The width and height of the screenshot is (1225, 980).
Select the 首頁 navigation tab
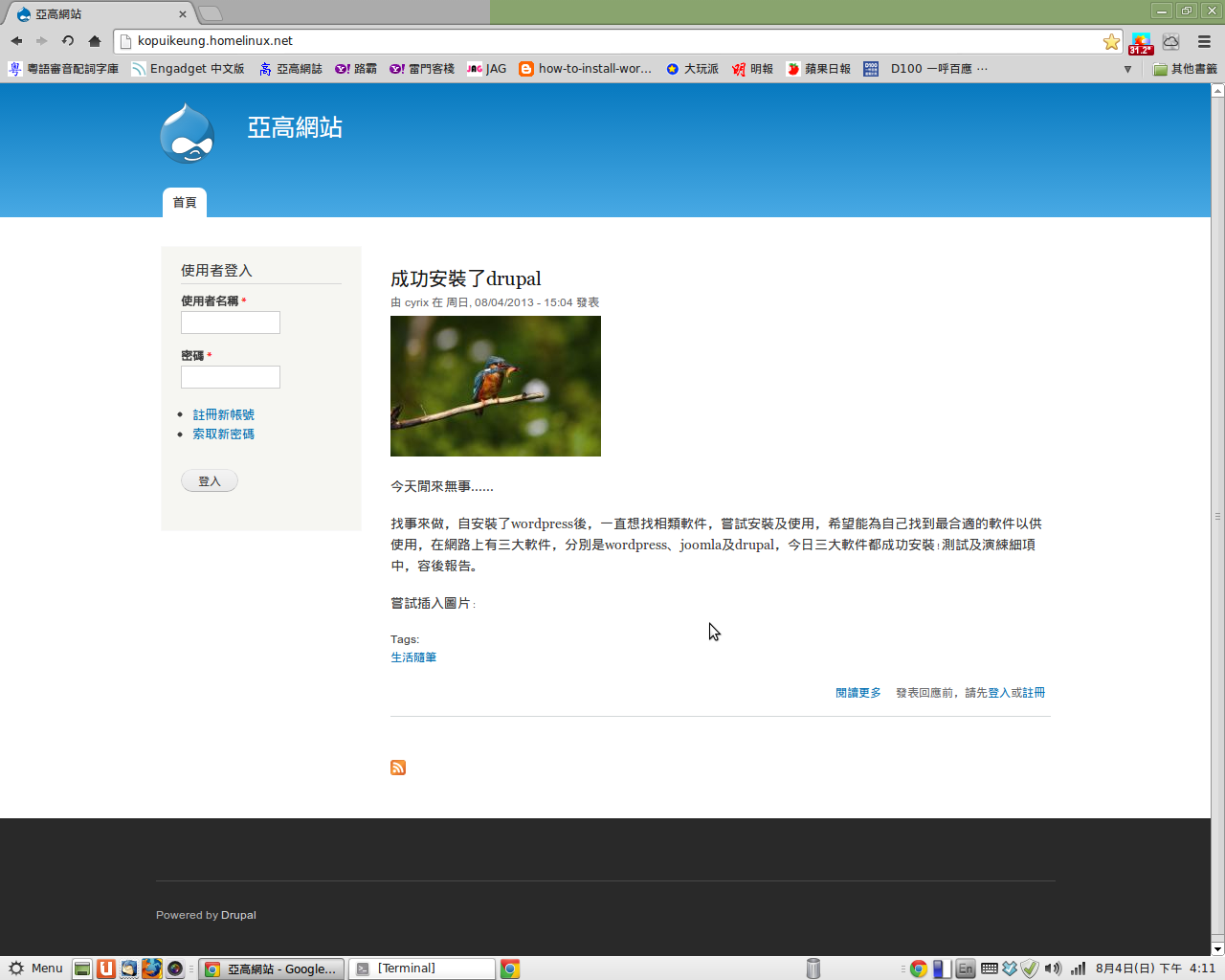click(185, 202)
